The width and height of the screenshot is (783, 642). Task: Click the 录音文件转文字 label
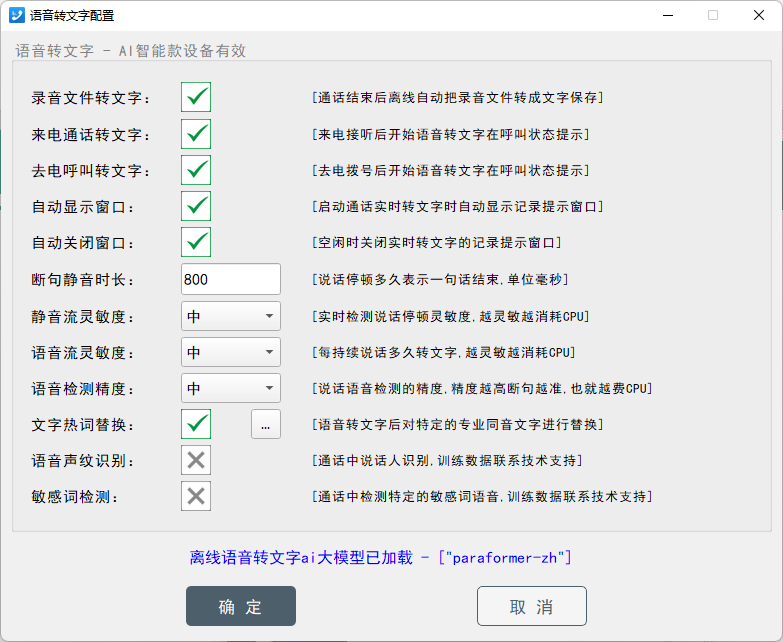[90, 98]
